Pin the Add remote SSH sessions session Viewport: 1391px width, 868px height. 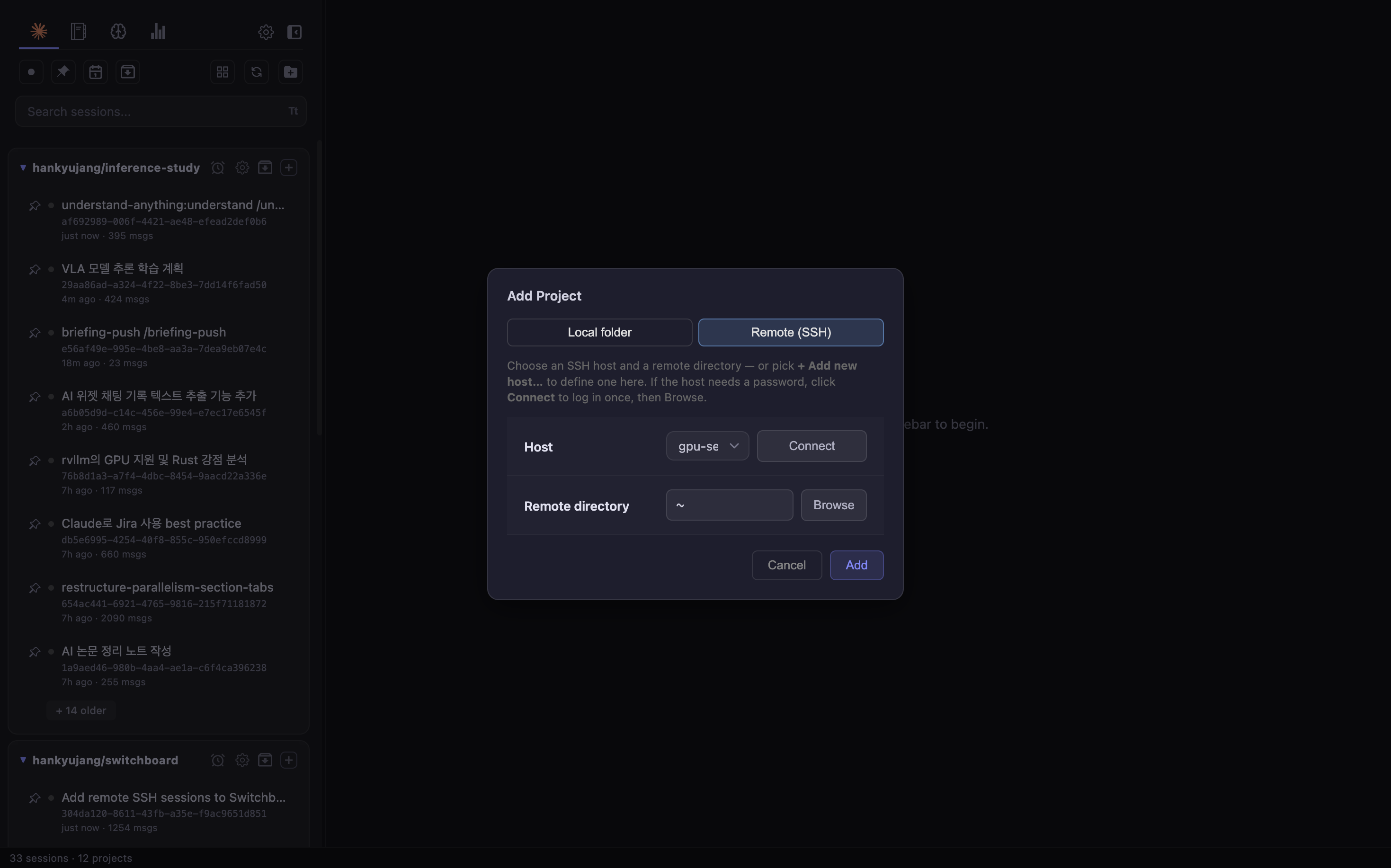35,798
